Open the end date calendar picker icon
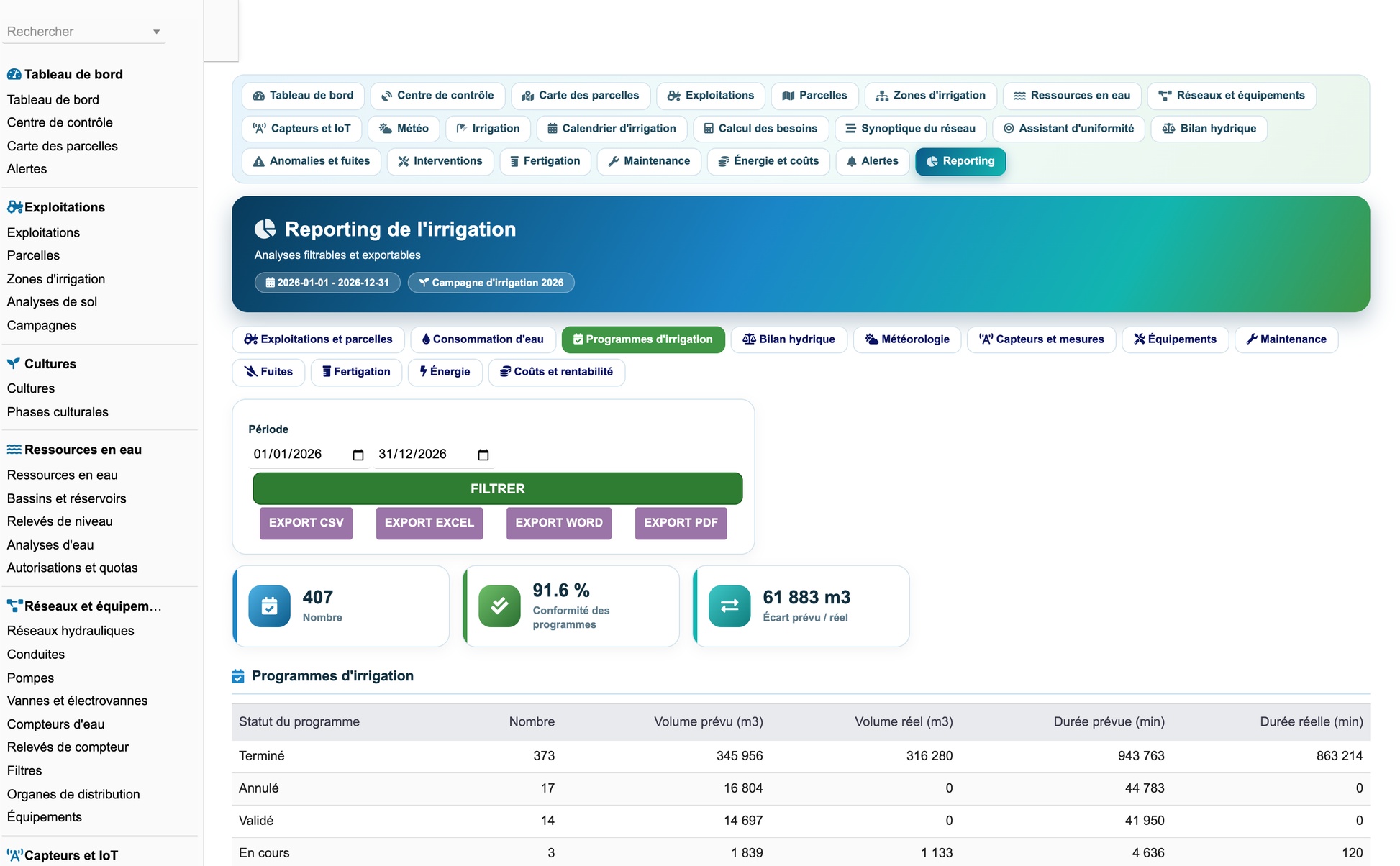Screen dimensions: 1400x866 [x=483, y=455]
